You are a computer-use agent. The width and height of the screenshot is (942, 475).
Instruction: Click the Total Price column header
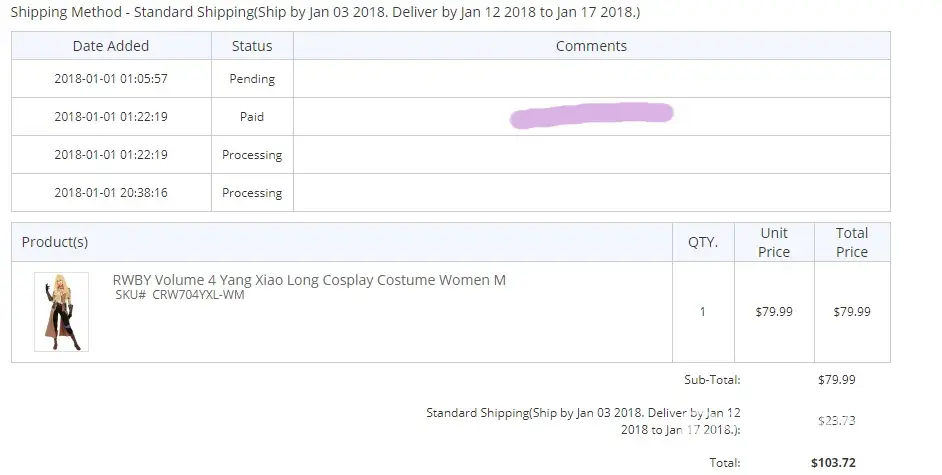point(852,242)
